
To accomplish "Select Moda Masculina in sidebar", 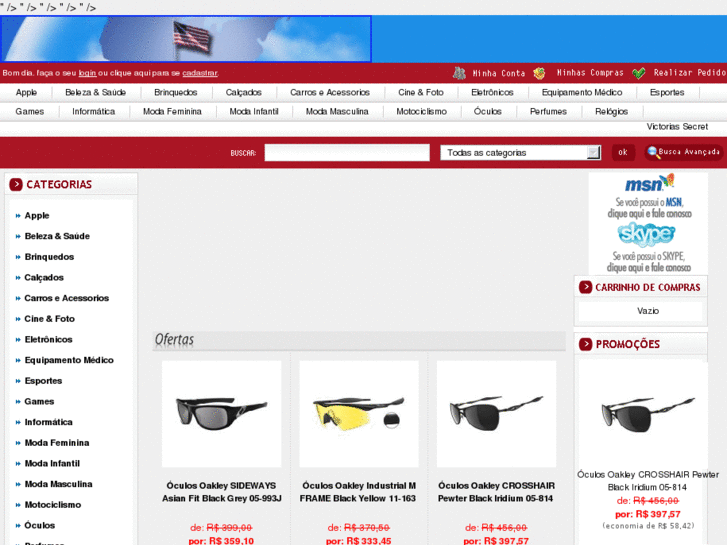I will coord(58,484).
